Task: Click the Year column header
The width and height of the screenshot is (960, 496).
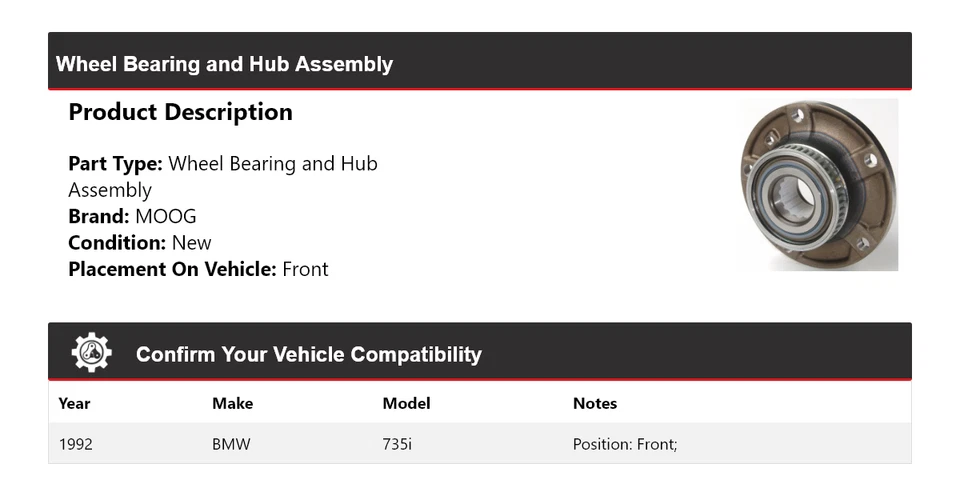Action: (74, 404)
